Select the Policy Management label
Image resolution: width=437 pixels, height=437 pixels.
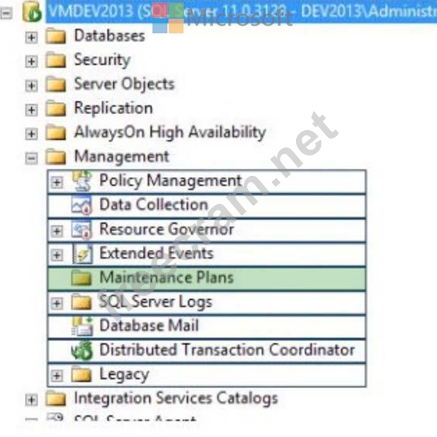coord(170,181)
